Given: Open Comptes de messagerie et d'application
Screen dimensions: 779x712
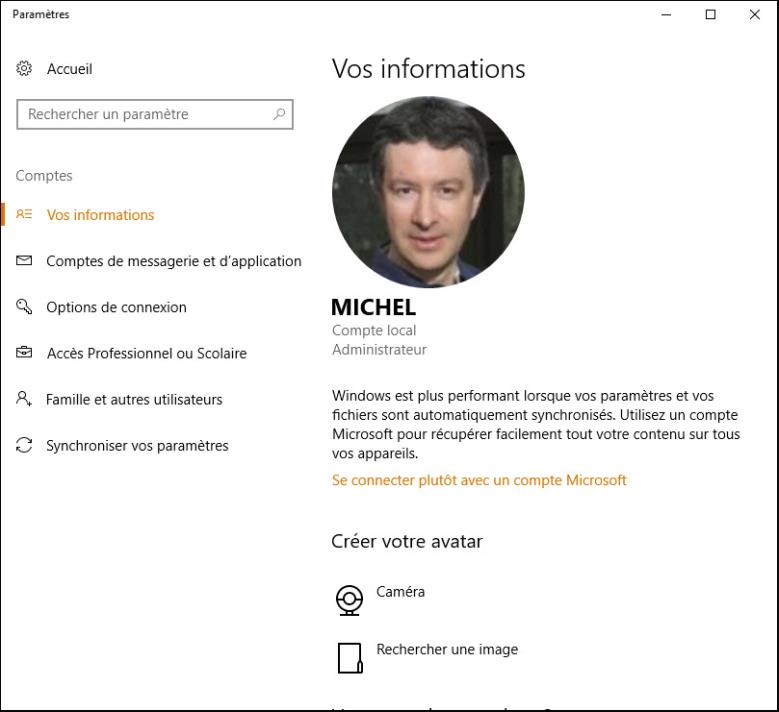Looking at the screenshot, I should [x=173, y=261].
